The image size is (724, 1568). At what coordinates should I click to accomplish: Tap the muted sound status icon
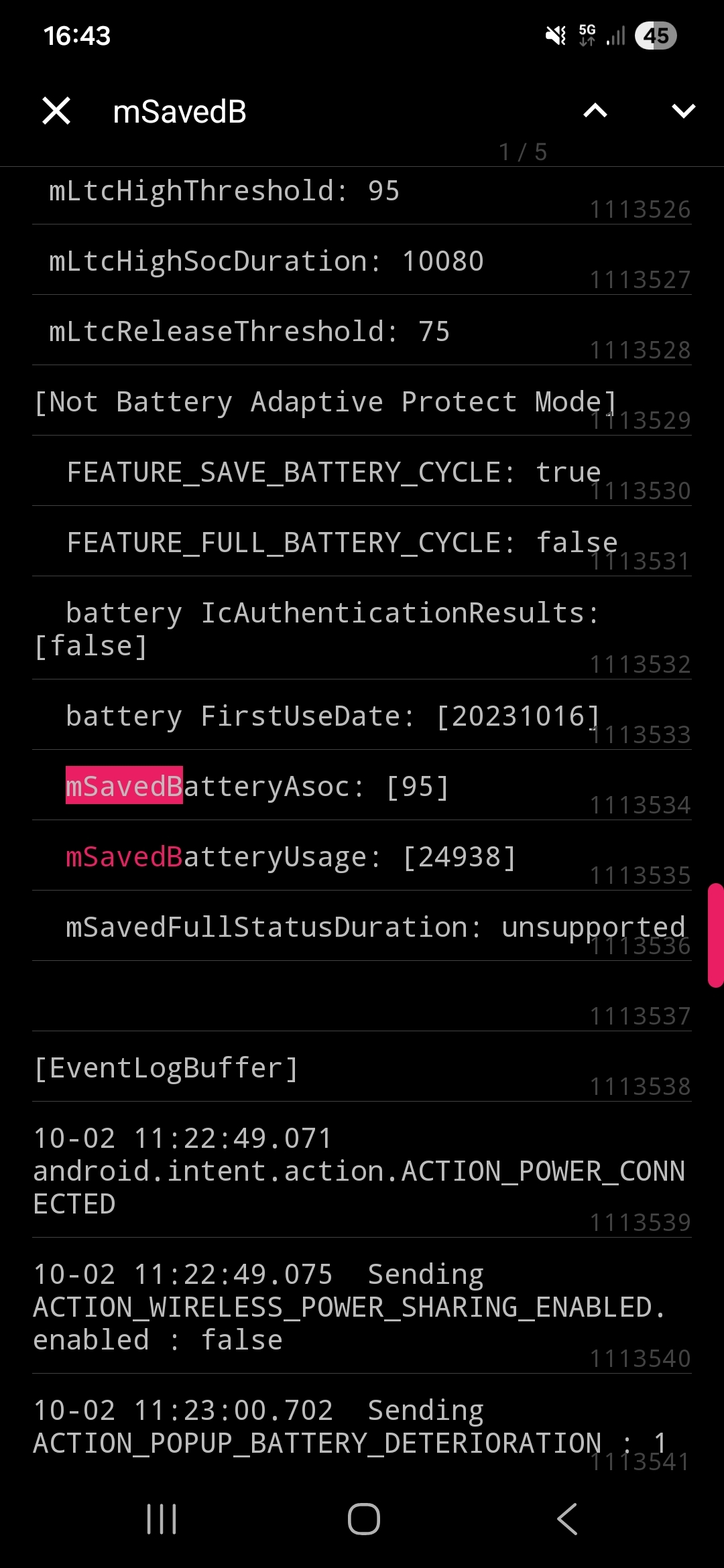click(x=556, y=36)
